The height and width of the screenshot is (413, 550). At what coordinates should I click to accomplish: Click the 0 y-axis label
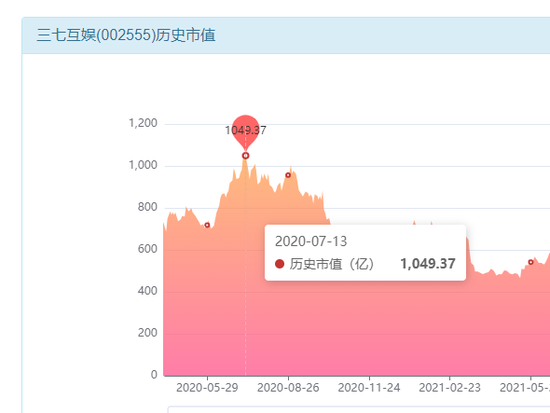pos(154,374)
